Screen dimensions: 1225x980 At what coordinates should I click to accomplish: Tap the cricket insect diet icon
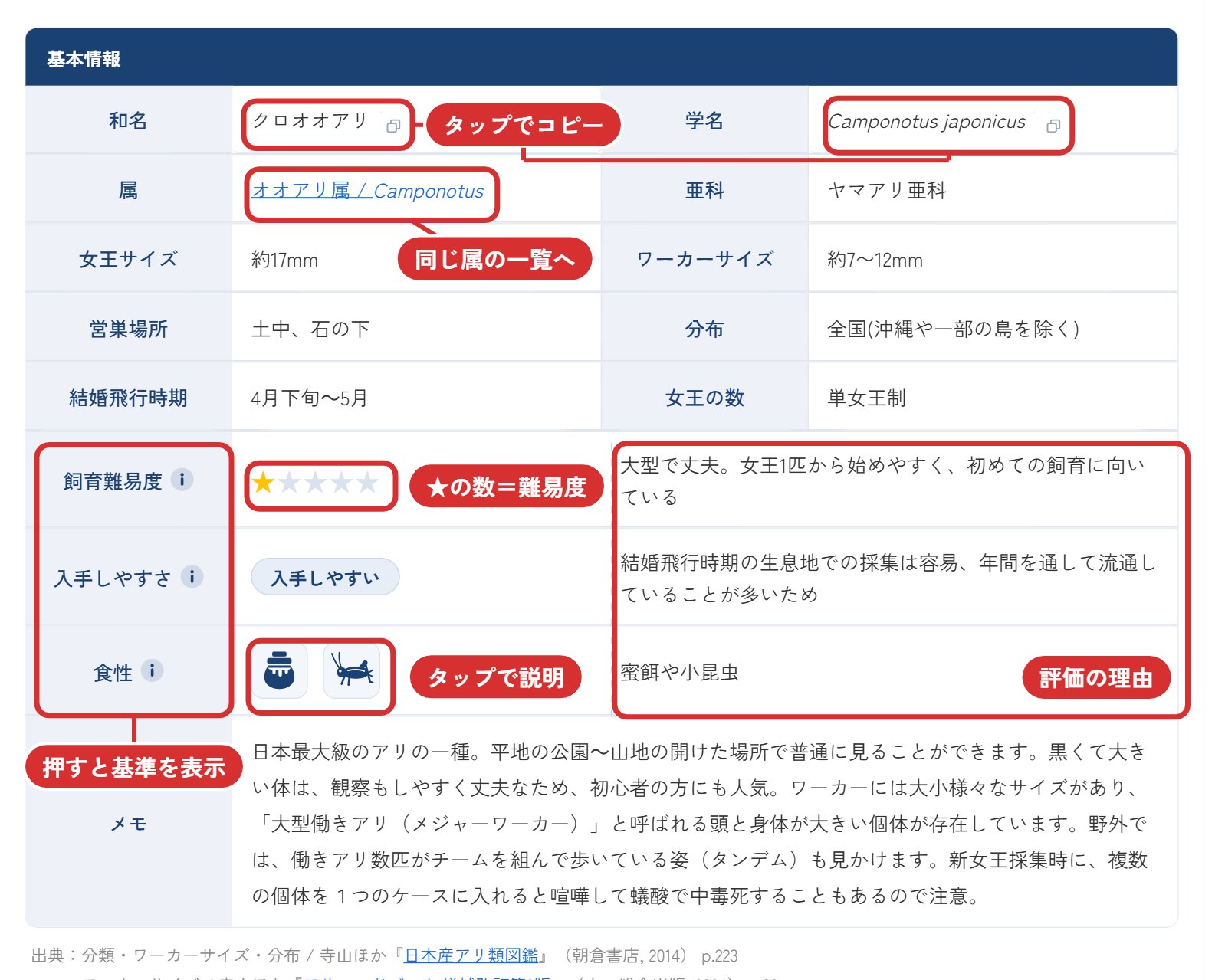point(352,671)
